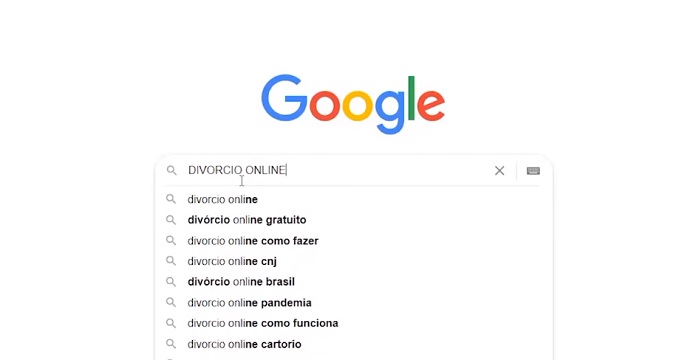Screen dimensions: 699x360
Task: Click the magnifier icon in search box
Action: click(172, 170)
